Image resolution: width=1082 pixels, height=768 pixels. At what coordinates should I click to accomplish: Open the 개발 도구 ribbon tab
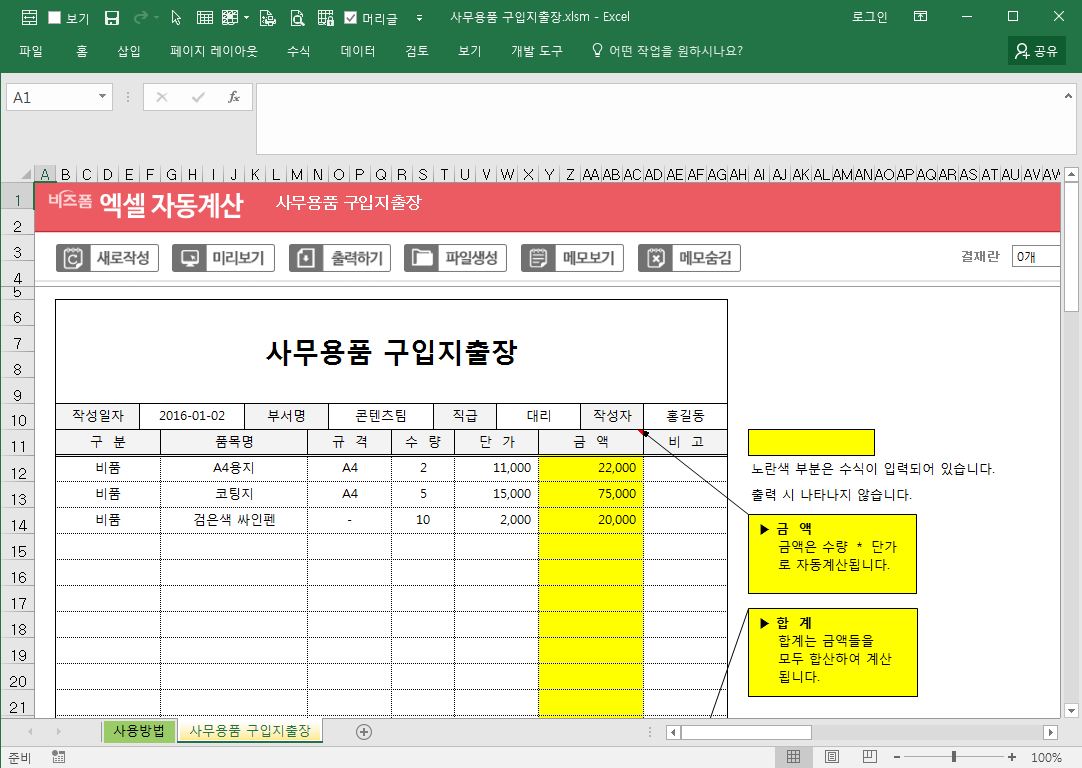point(537,50)
